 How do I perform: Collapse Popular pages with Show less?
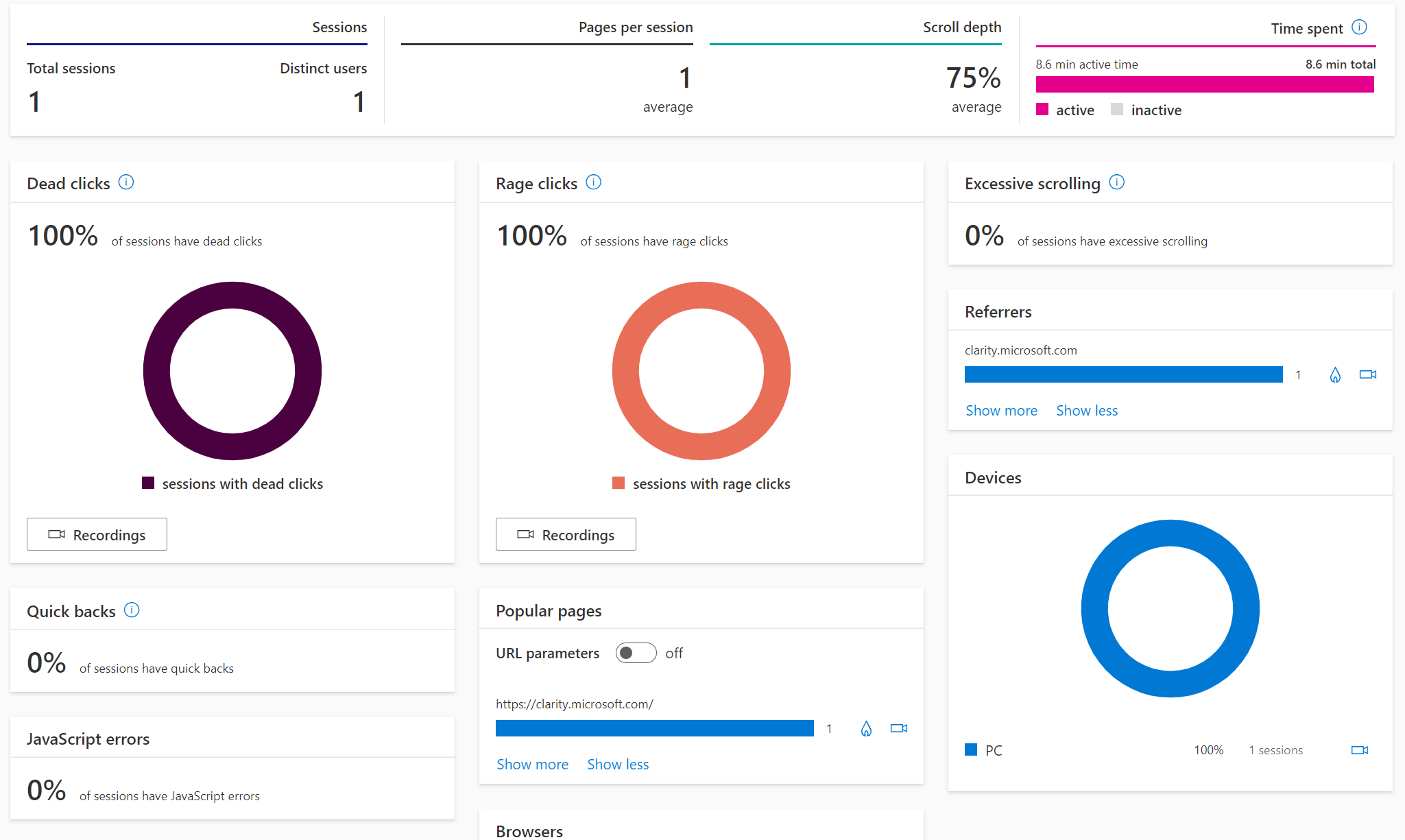[x=618, y=765]
